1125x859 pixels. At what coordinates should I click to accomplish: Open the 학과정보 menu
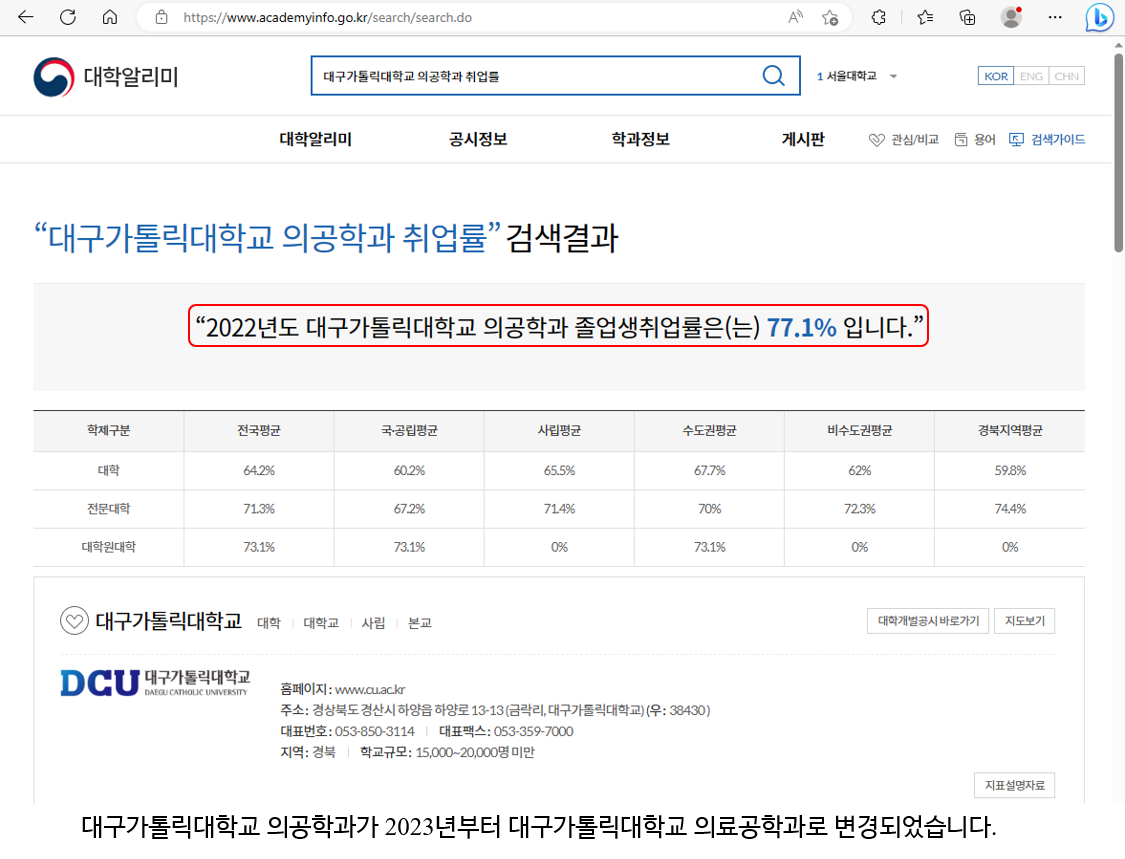coord(641,139)
